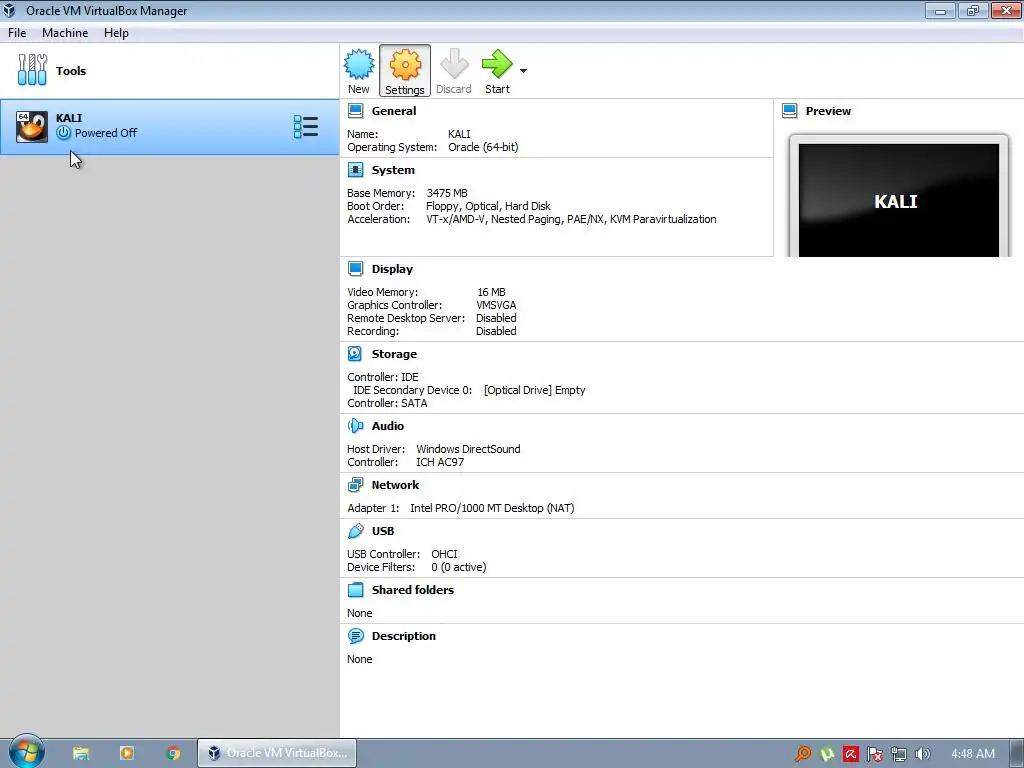Click the 'ICH AC97' audio controller value
Image resolution: width=1024 pixels, height=768 pixels.
(440, 462)
